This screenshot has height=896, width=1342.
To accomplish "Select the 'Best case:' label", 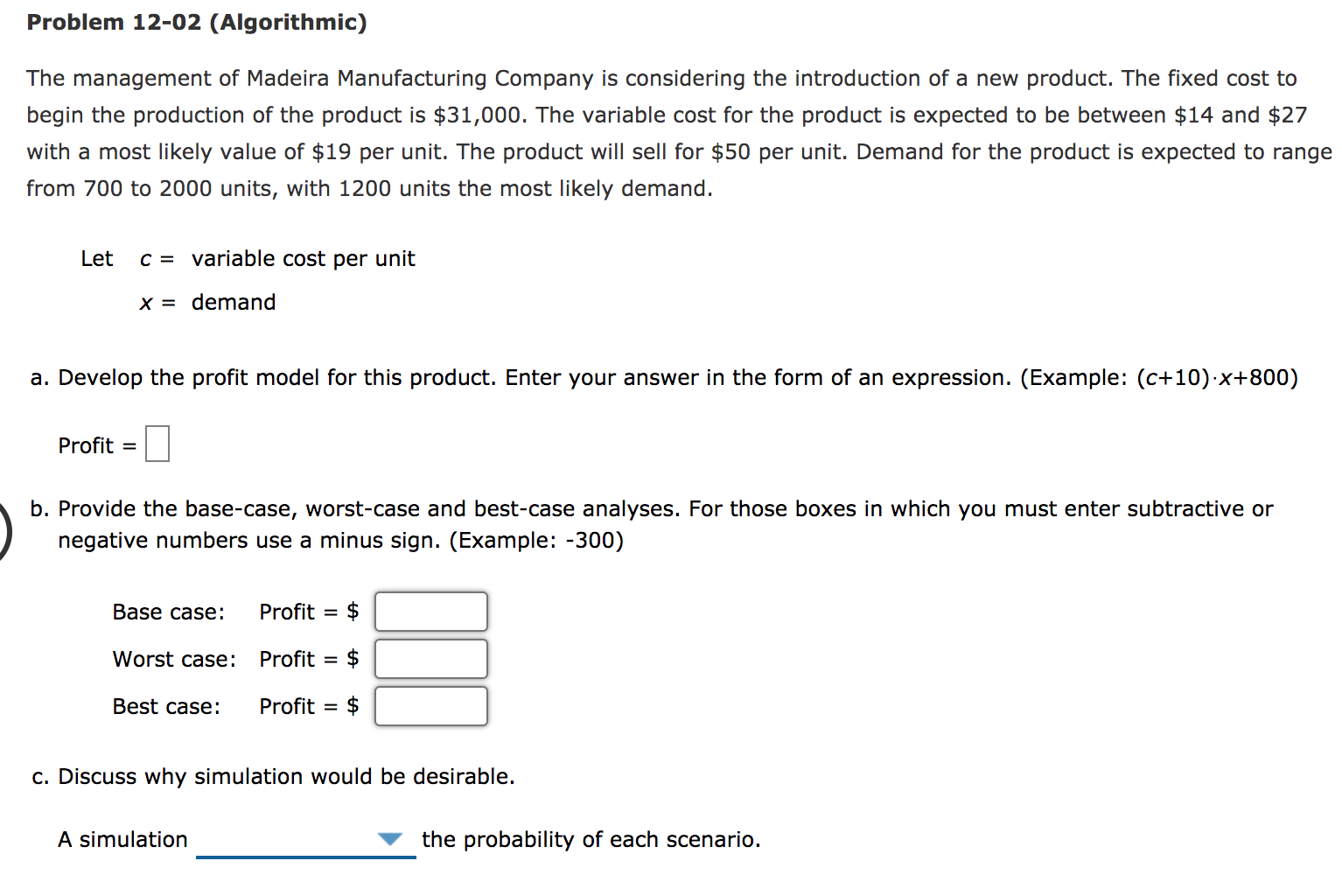I will coord(166,706).
